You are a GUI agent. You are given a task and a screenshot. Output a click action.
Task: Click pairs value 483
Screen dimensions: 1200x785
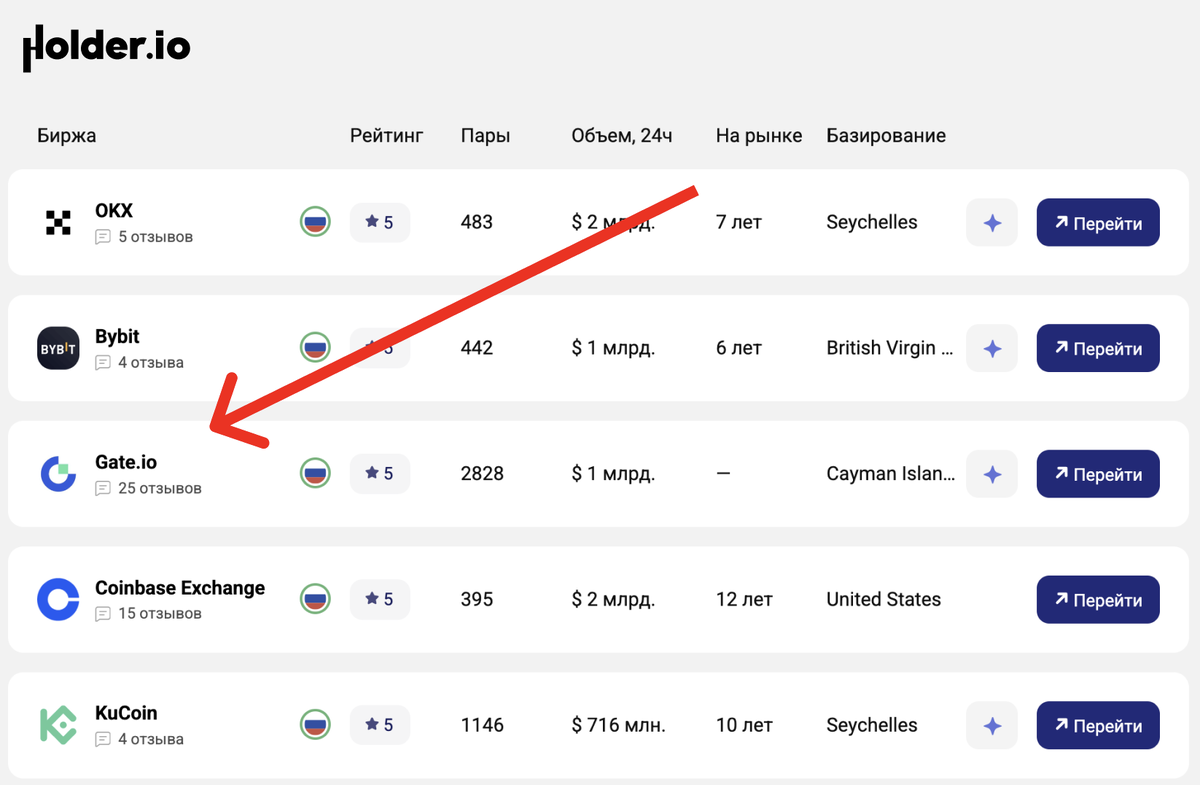(477, 222)
